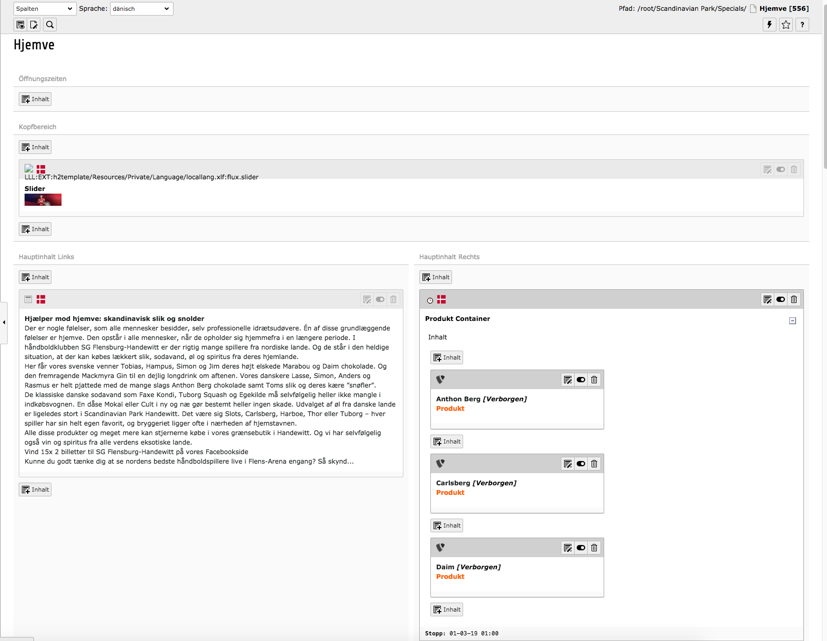Toggle visibility of the Slider element

[x=781, y=170]
